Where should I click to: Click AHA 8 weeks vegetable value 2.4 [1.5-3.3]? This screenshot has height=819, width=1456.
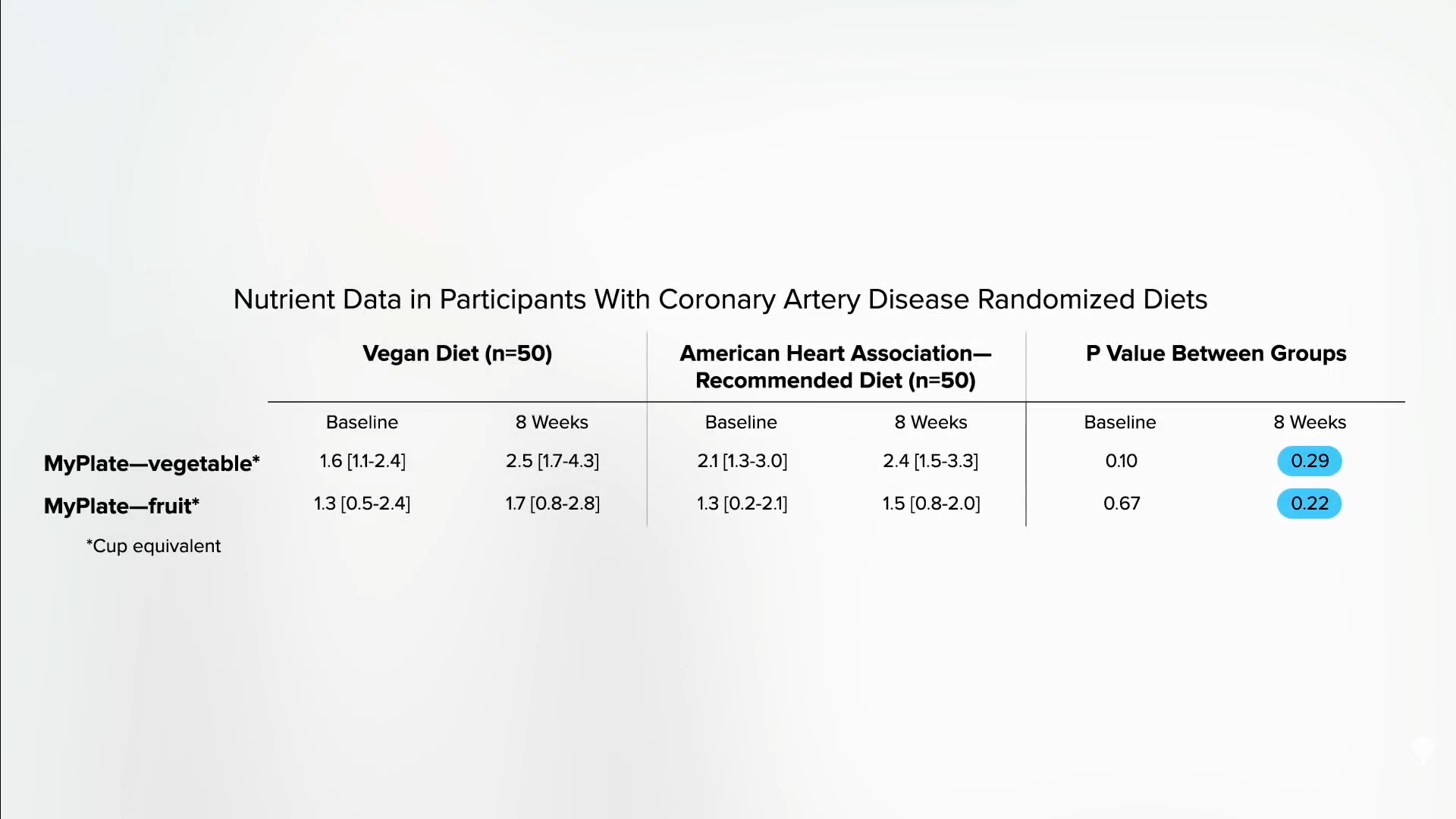click(930, 461)
